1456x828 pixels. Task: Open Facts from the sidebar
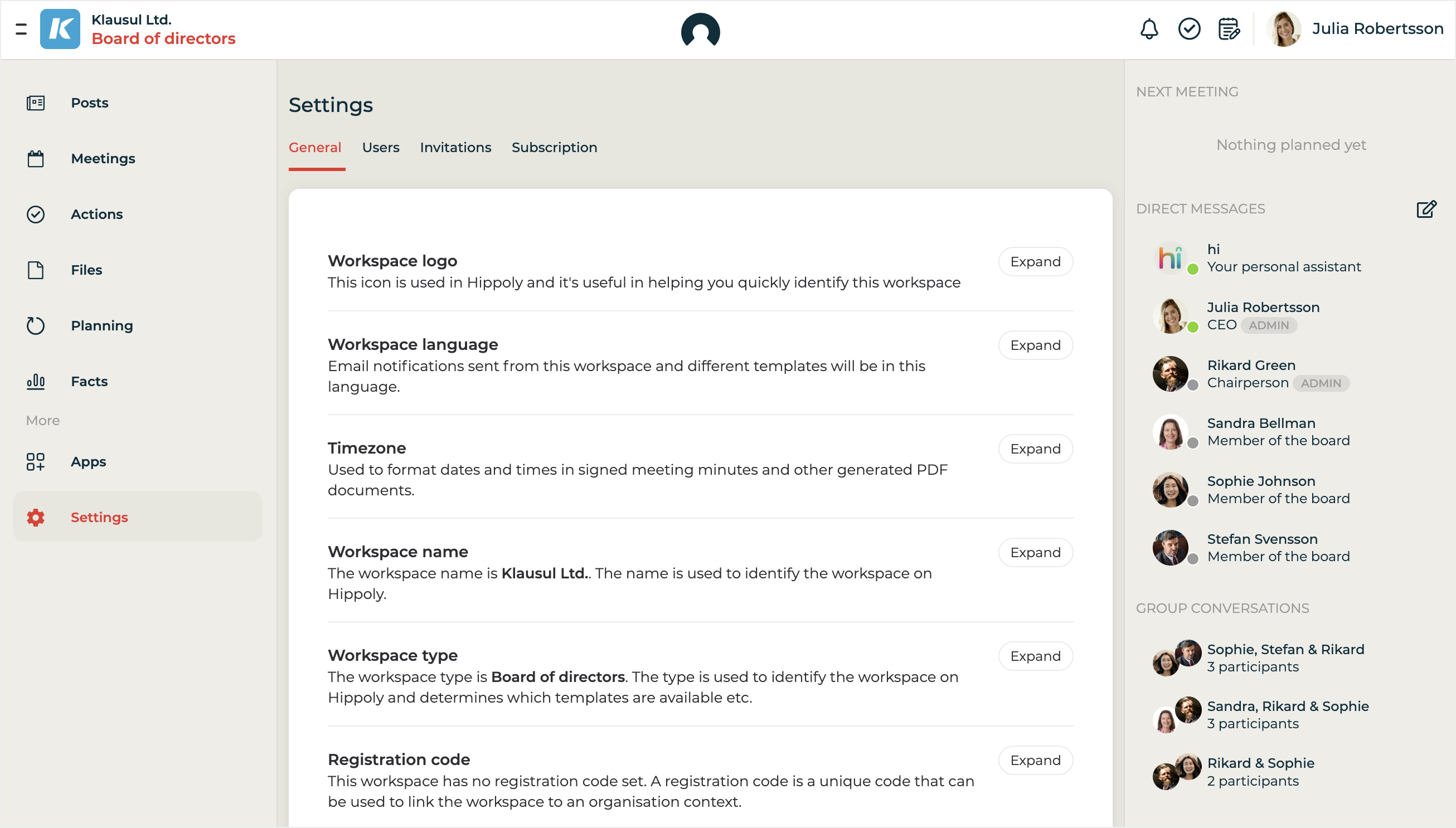[x=89, y=381]
